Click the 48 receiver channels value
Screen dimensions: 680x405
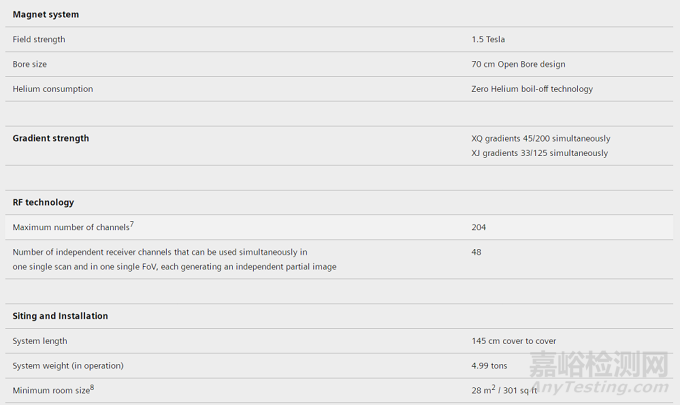click(x=476, y=252)
